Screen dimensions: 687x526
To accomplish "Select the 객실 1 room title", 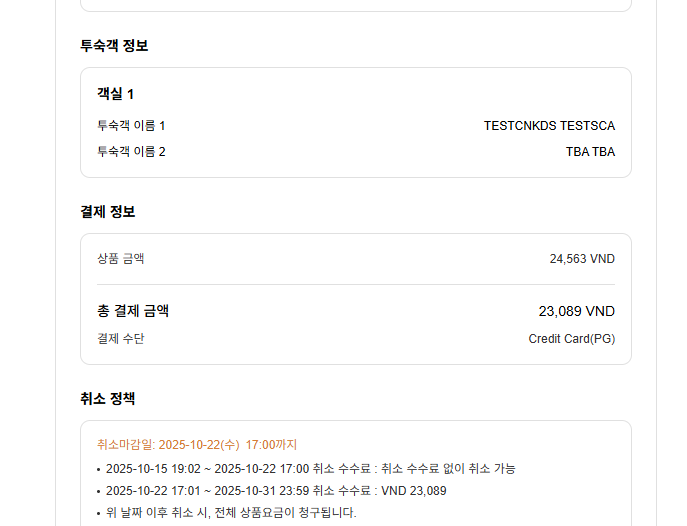I will 115,94.
